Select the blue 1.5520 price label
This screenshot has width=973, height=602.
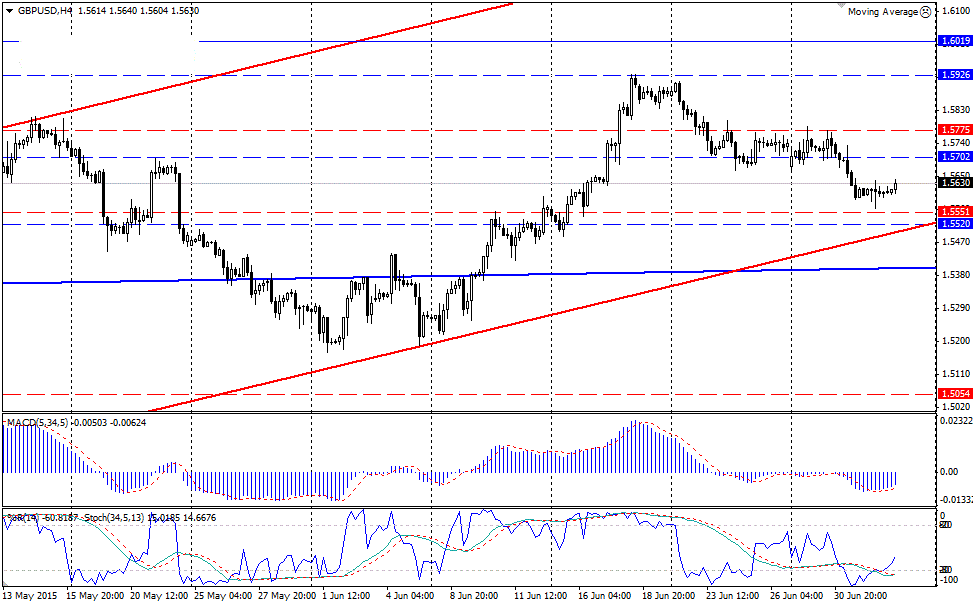956,223
